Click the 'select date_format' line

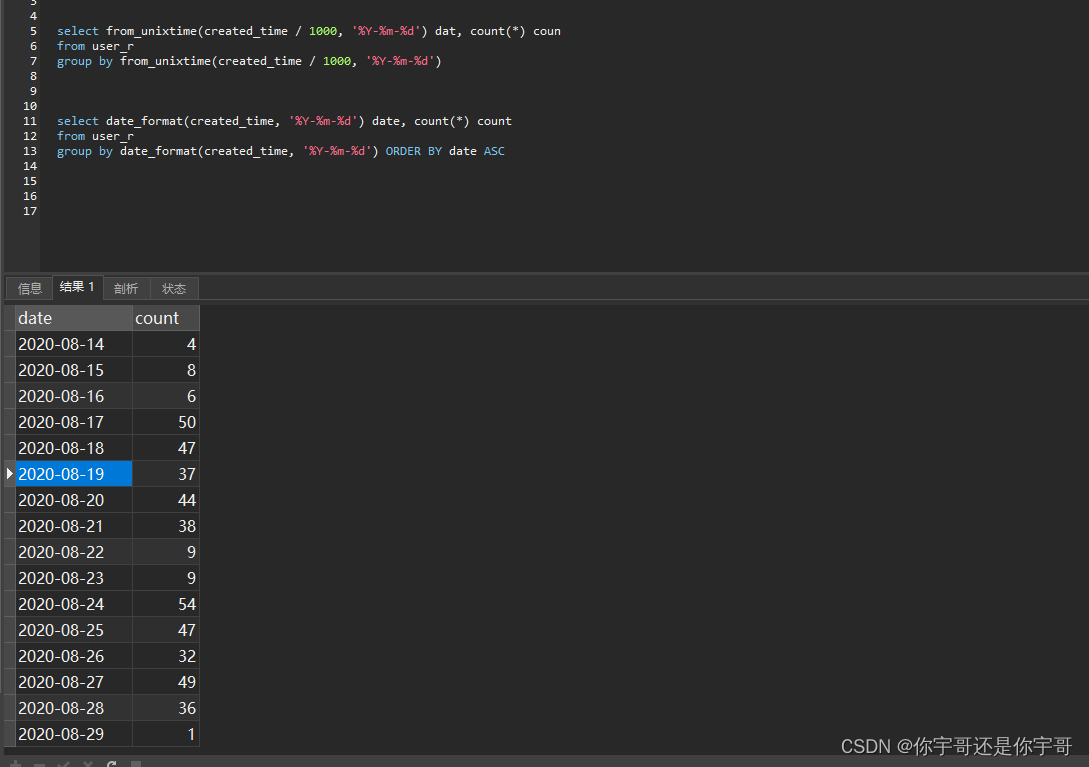click(284, 122)
